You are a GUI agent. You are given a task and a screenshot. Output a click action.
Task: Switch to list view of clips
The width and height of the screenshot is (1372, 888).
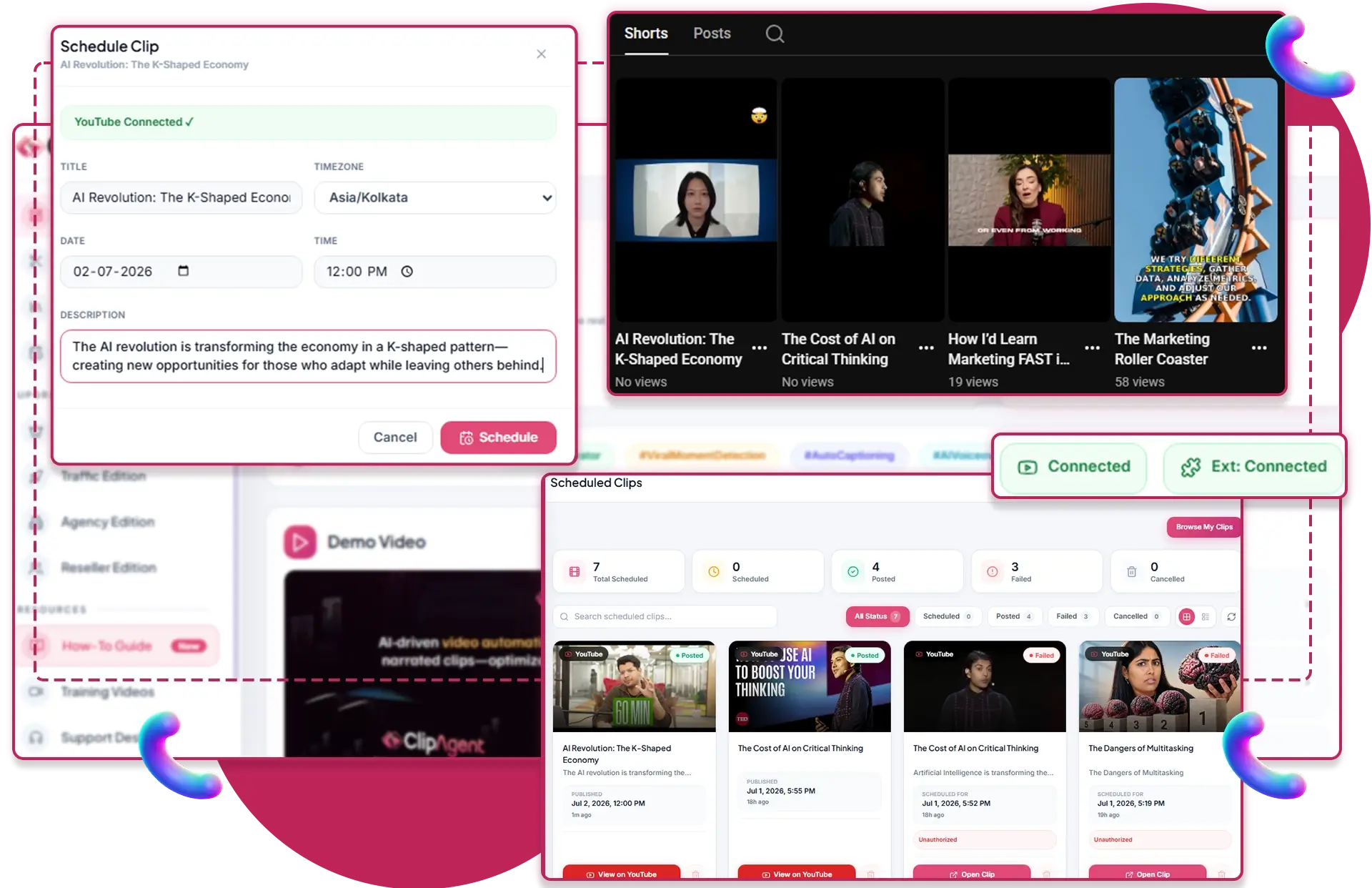click(1206, 616)
